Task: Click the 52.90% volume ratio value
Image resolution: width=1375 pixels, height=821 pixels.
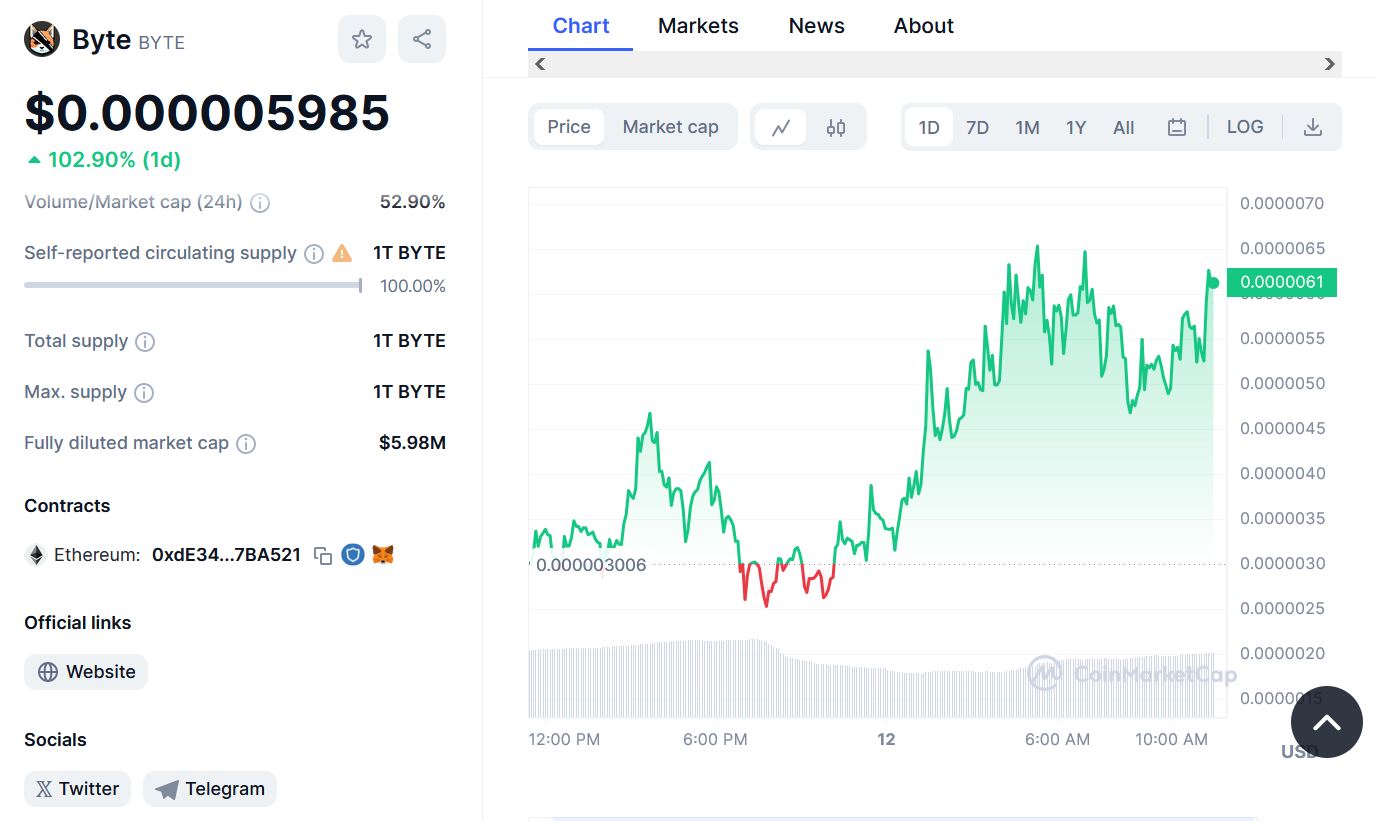Action: [x=413, y=202]
